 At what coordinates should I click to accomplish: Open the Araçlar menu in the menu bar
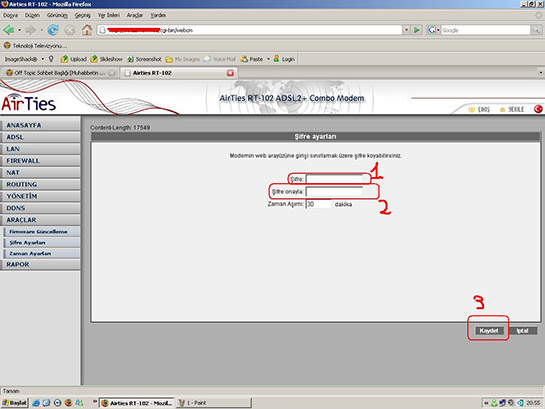[x=135, y=15]
